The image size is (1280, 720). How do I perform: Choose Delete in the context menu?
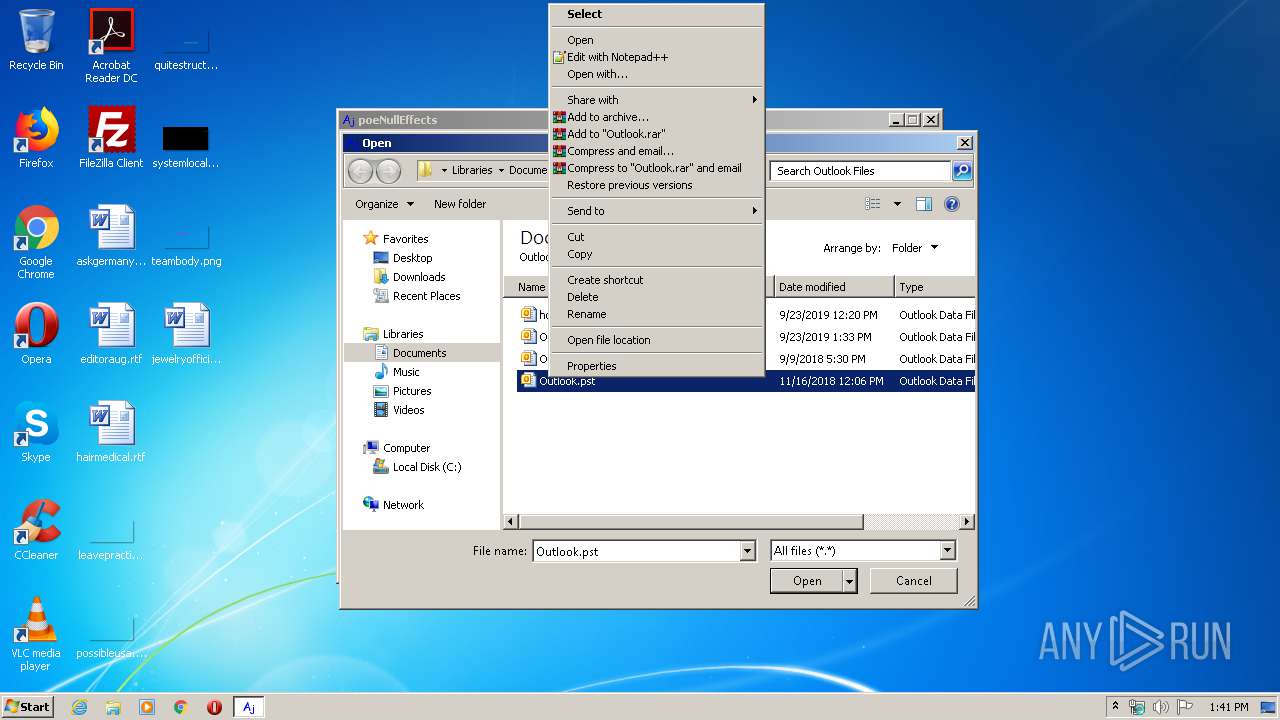657,297
